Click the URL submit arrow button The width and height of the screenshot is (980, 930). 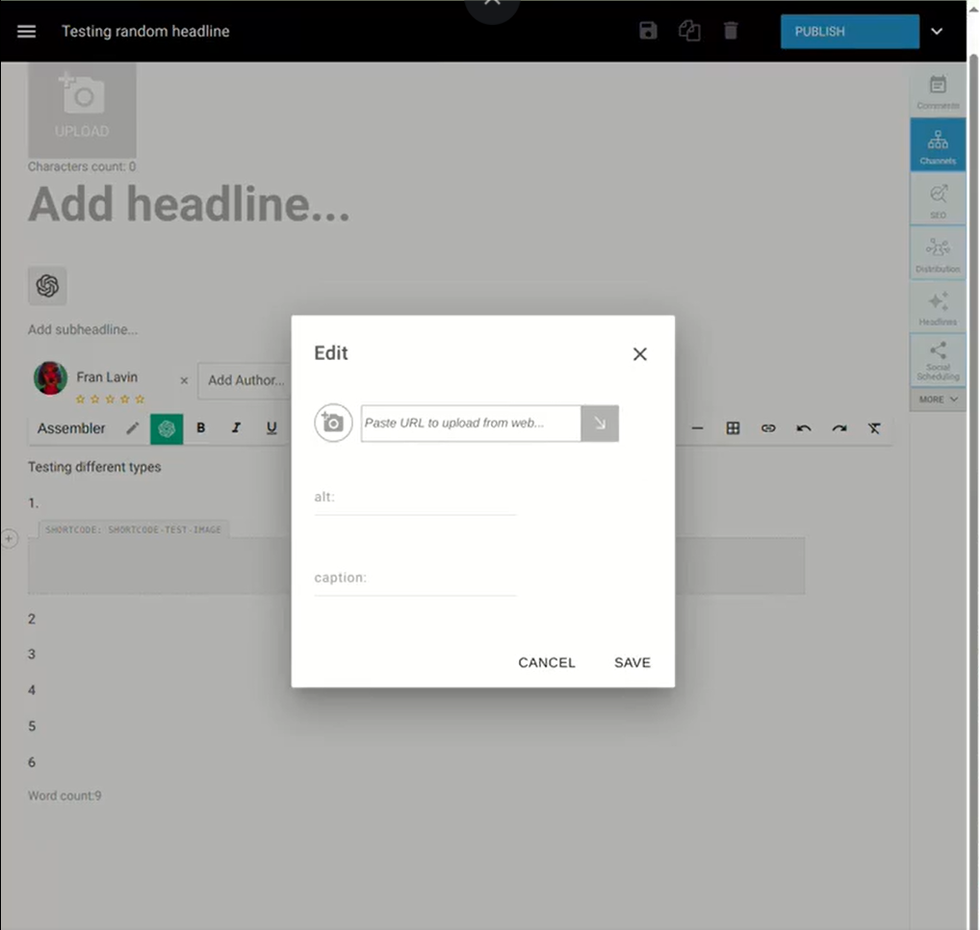click(x=600, y=423)
